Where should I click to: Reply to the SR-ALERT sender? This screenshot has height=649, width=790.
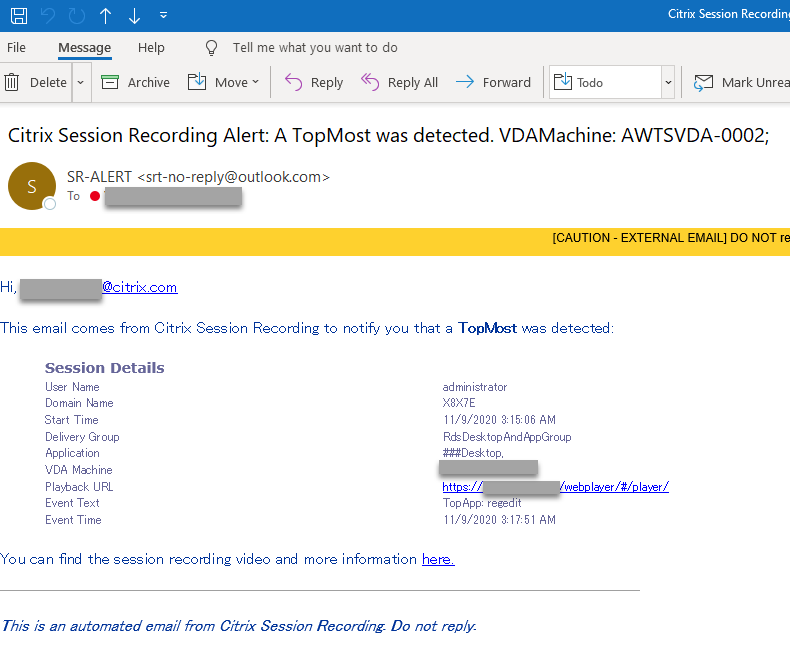(314, 83)
